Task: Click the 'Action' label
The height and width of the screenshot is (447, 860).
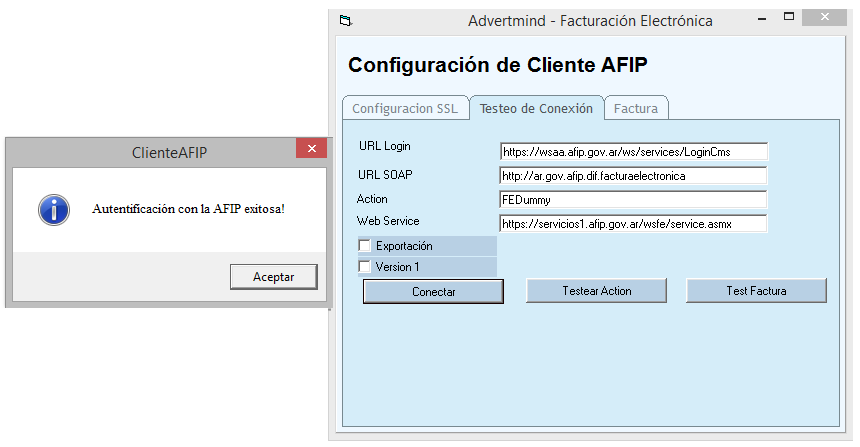Action: tap(372, 199)
